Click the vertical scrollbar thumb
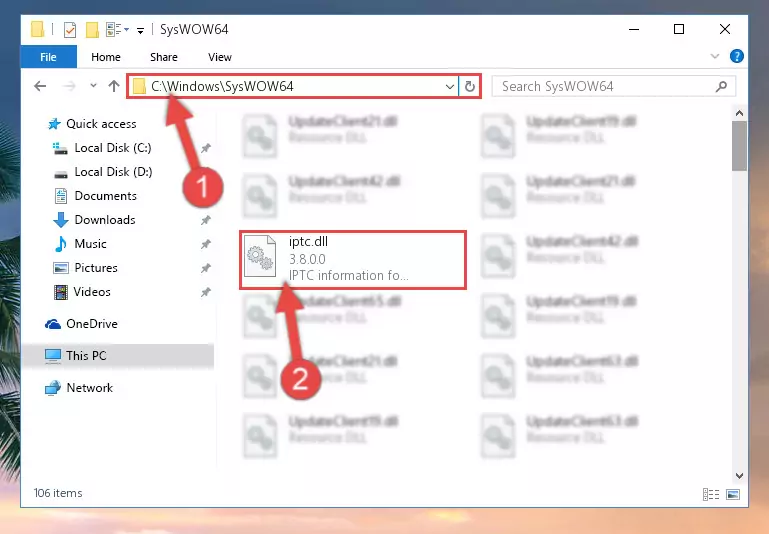Screen dimensions: 769x534 pos(739,146)
